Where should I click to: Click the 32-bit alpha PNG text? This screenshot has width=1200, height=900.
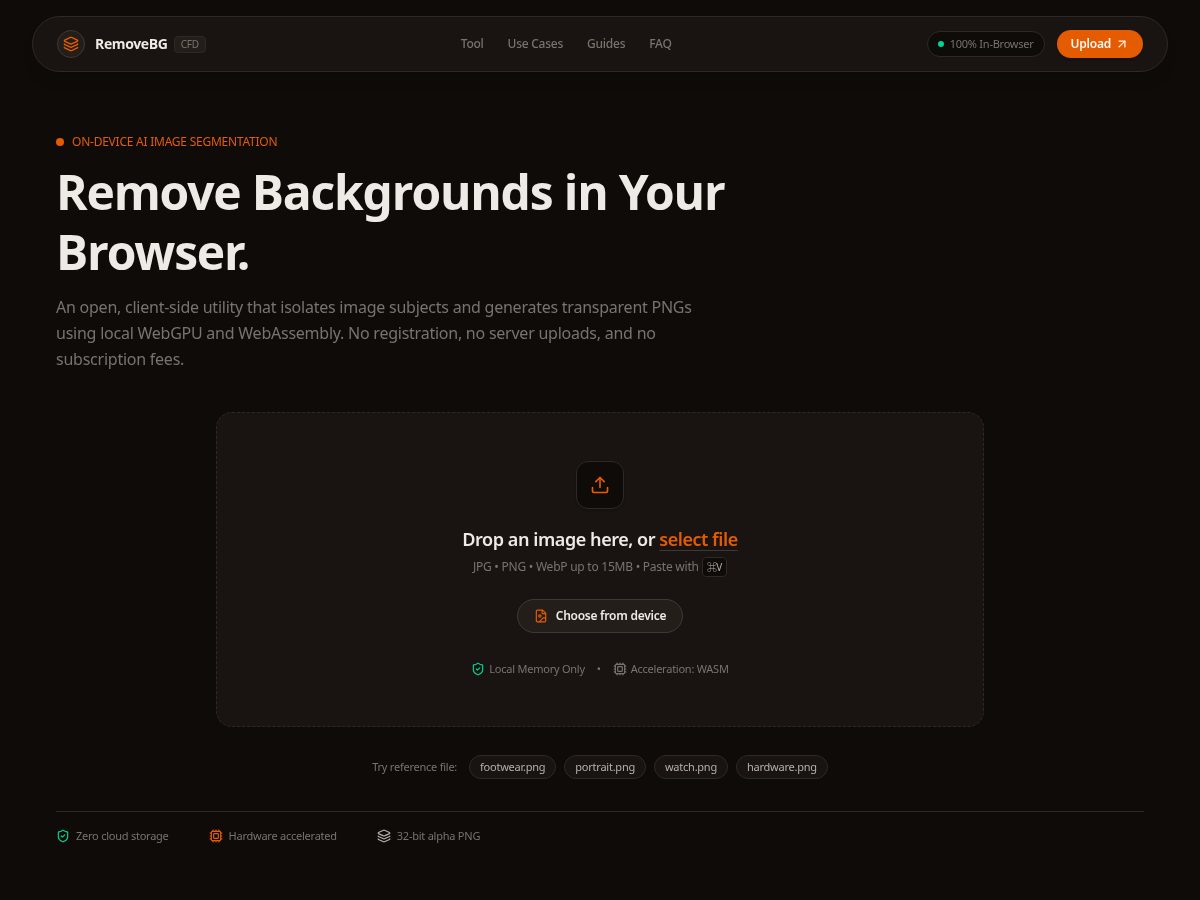point(439,836)
